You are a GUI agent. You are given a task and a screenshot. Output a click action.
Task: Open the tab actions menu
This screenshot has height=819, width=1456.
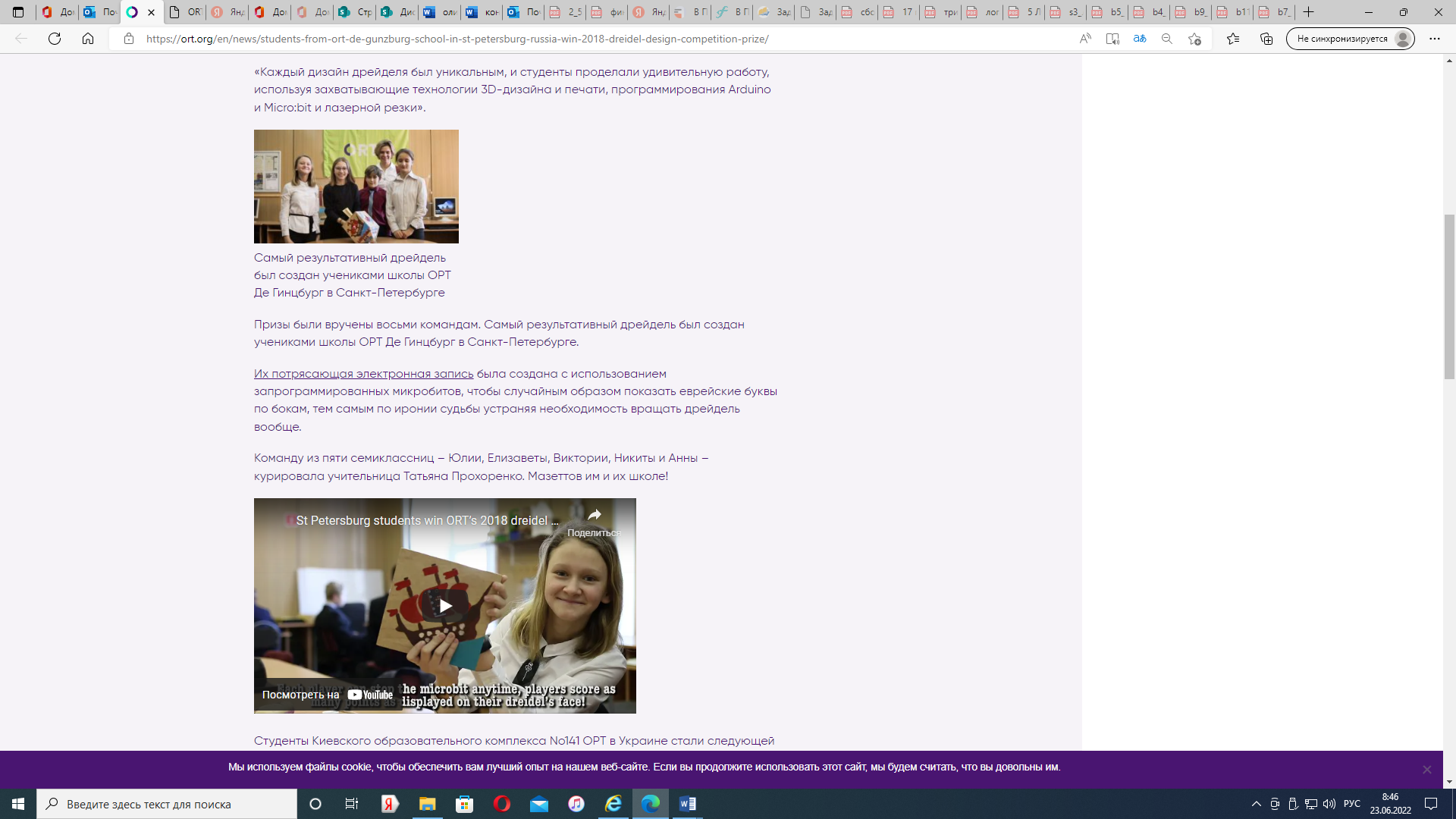(18, 12)
